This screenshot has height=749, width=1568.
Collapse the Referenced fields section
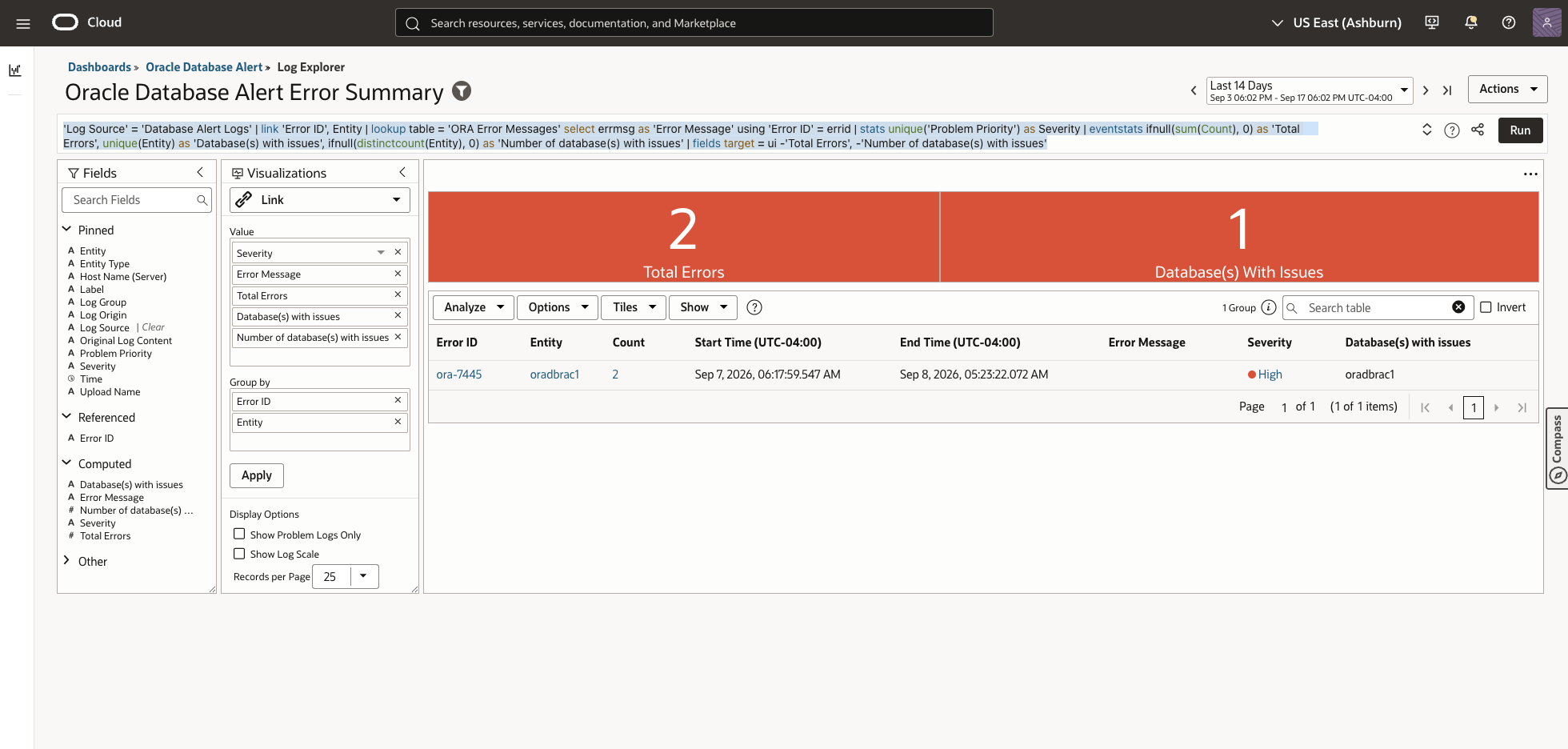(67, 417)
